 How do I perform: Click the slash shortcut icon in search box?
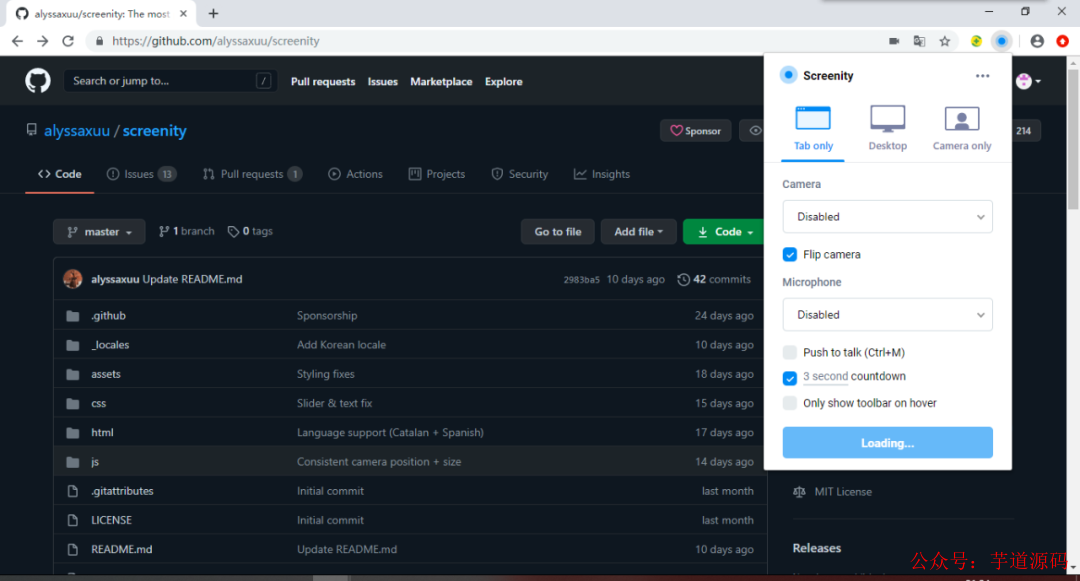pyautogui.click(x=263, y=81)
